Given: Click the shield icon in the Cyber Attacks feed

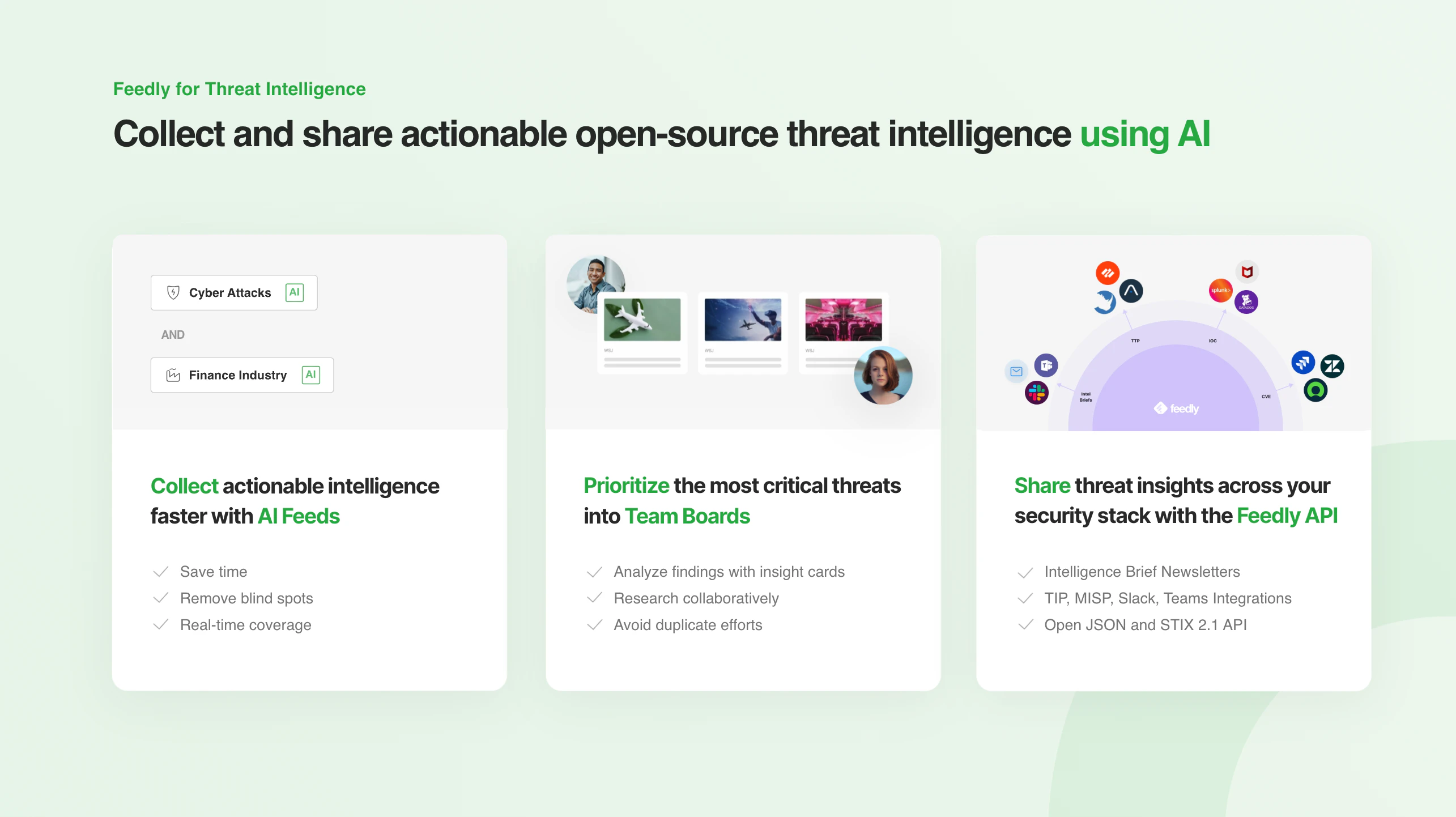Looking at the screenshot, I should tap(173, 292).
